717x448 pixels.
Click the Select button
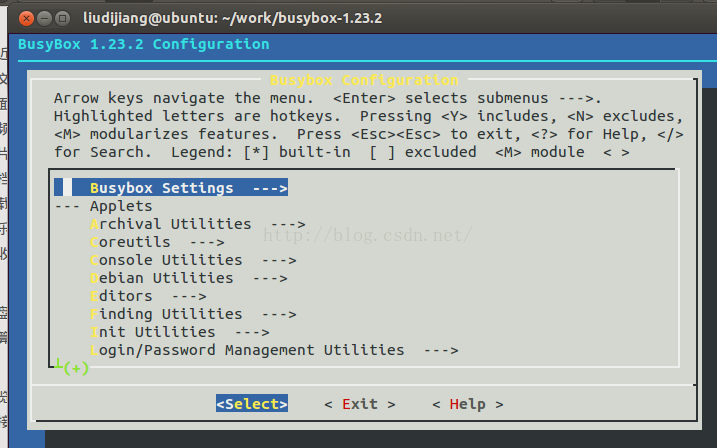[252, 404]
